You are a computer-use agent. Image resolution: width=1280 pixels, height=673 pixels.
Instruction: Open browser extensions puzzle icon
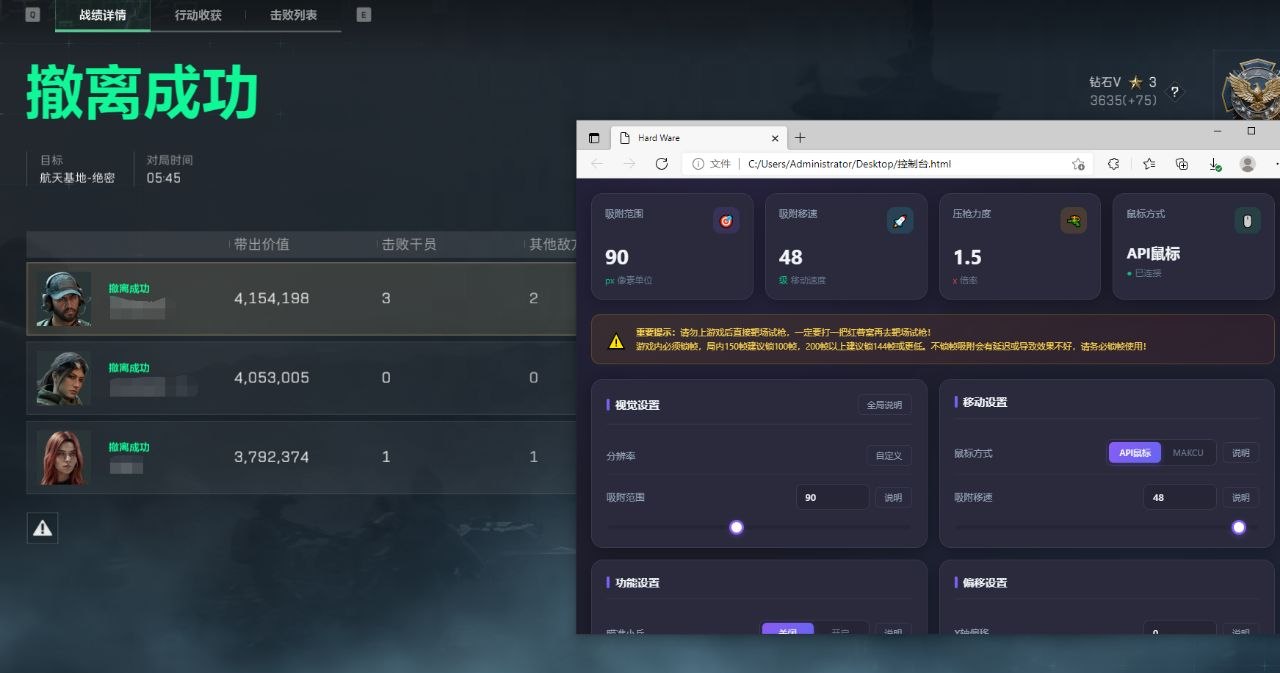[x=1113, y=164]
